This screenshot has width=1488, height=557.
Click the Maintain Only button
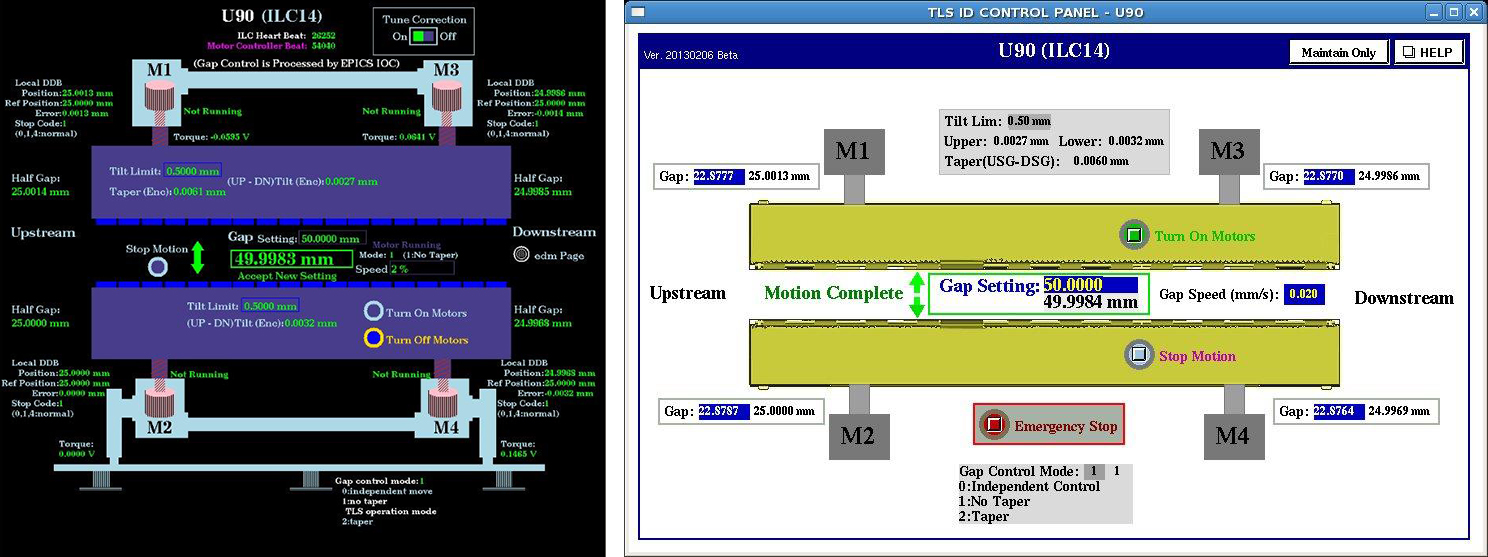point(1338,52)
